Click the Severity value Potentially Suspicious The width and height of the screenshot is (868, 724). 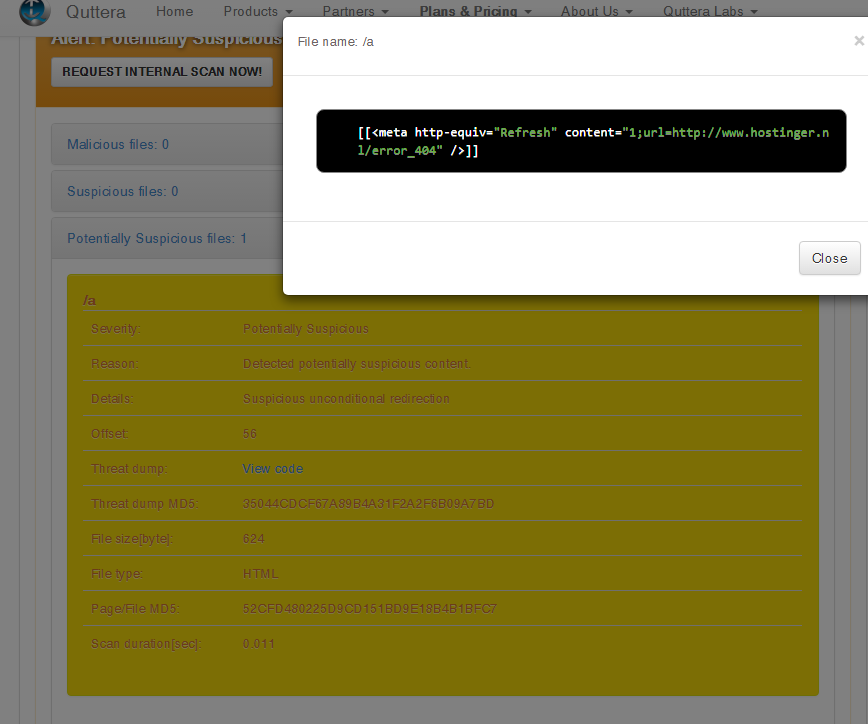[306, 329]
